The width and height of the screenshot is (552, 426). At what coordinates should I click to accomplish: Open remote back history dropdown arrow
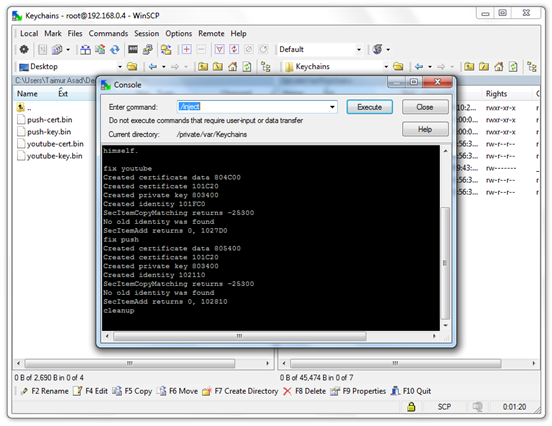(430, 67)
